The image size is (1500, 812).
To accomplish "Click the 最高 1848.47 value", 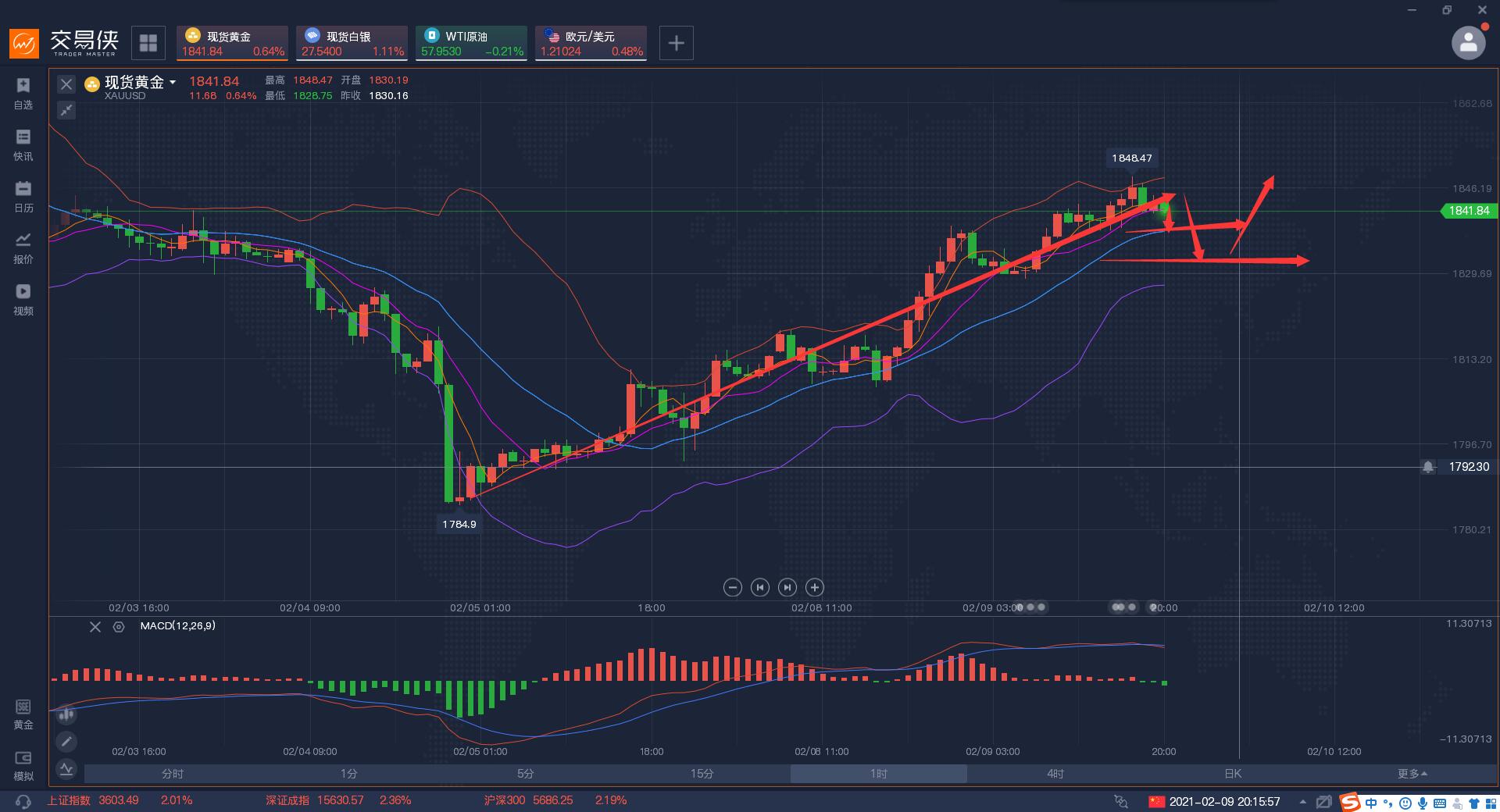I will (312, 80).
